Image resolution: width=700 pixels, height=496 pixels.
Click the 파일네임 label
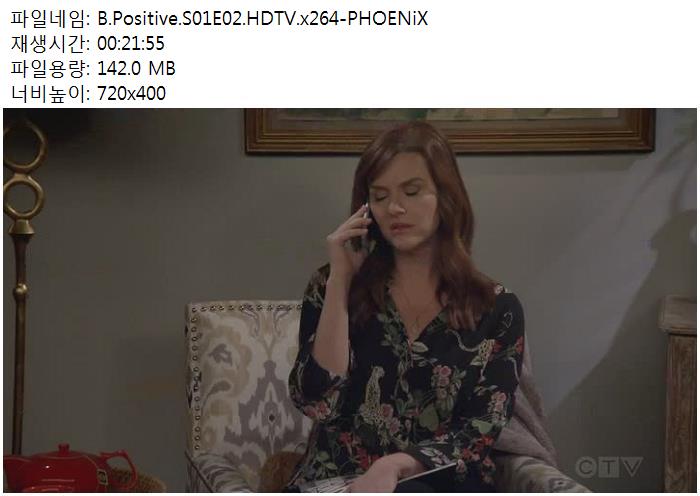coord(50,19)
